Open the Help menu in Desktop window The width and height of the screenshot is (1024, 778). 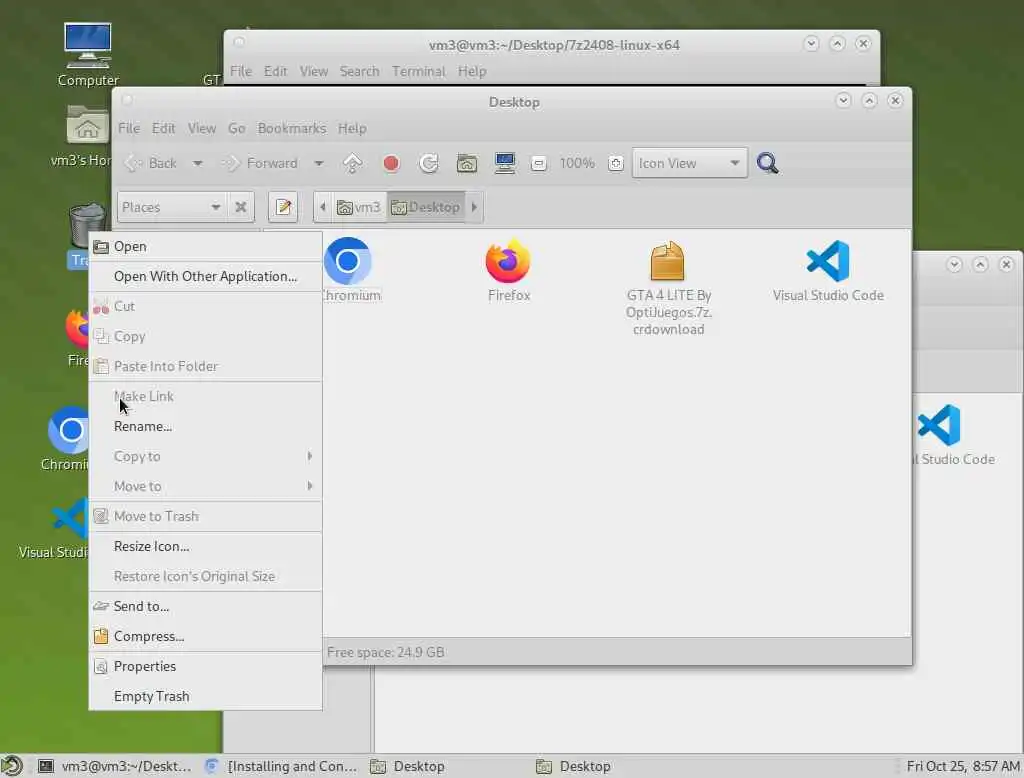(x=352, y=129)
